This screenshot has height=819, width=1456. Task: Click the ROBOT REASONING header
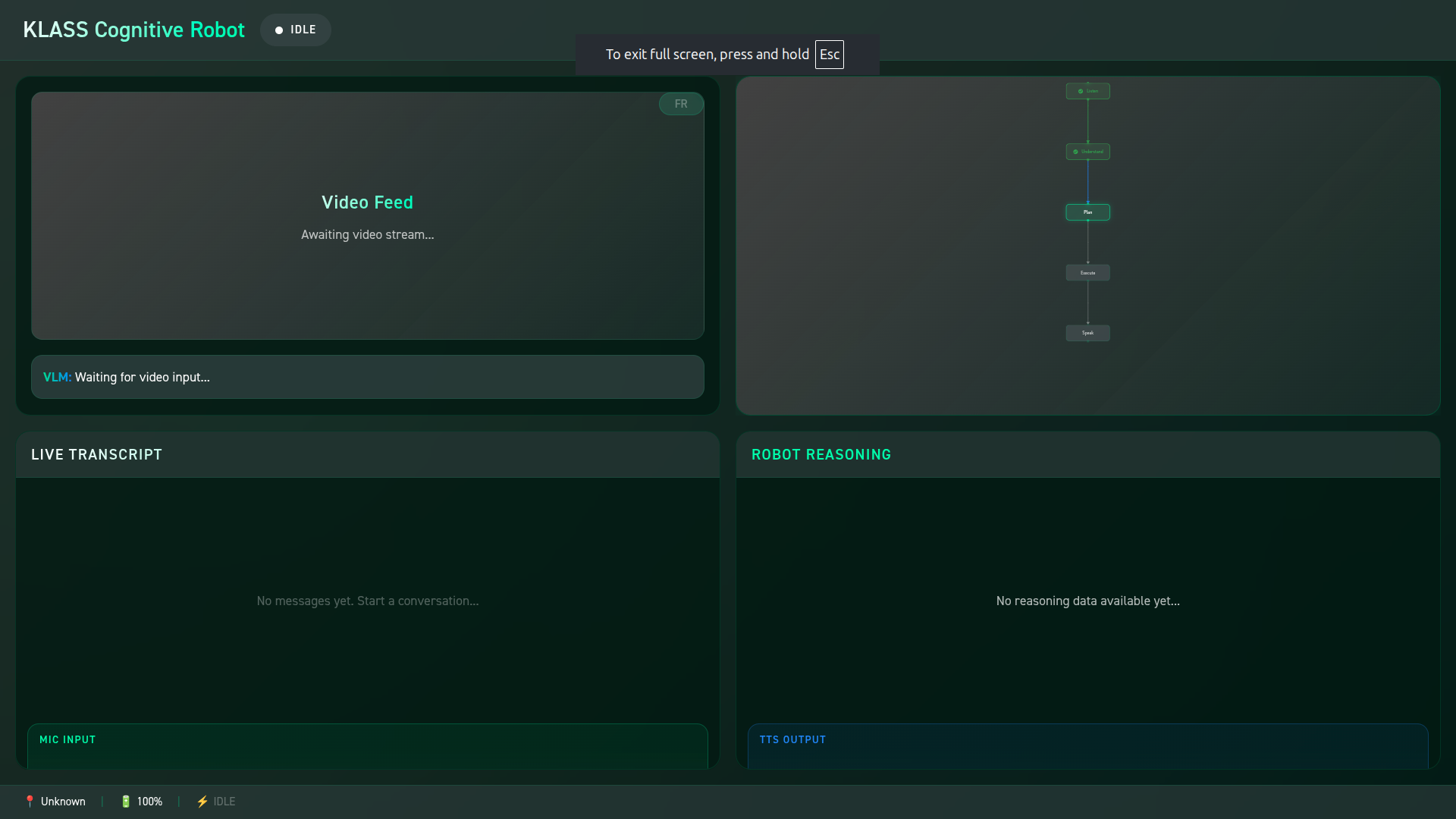821,455
